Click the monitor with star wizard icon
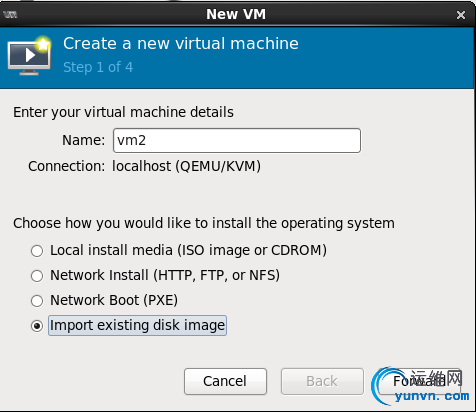 click(x=29, y=55)
